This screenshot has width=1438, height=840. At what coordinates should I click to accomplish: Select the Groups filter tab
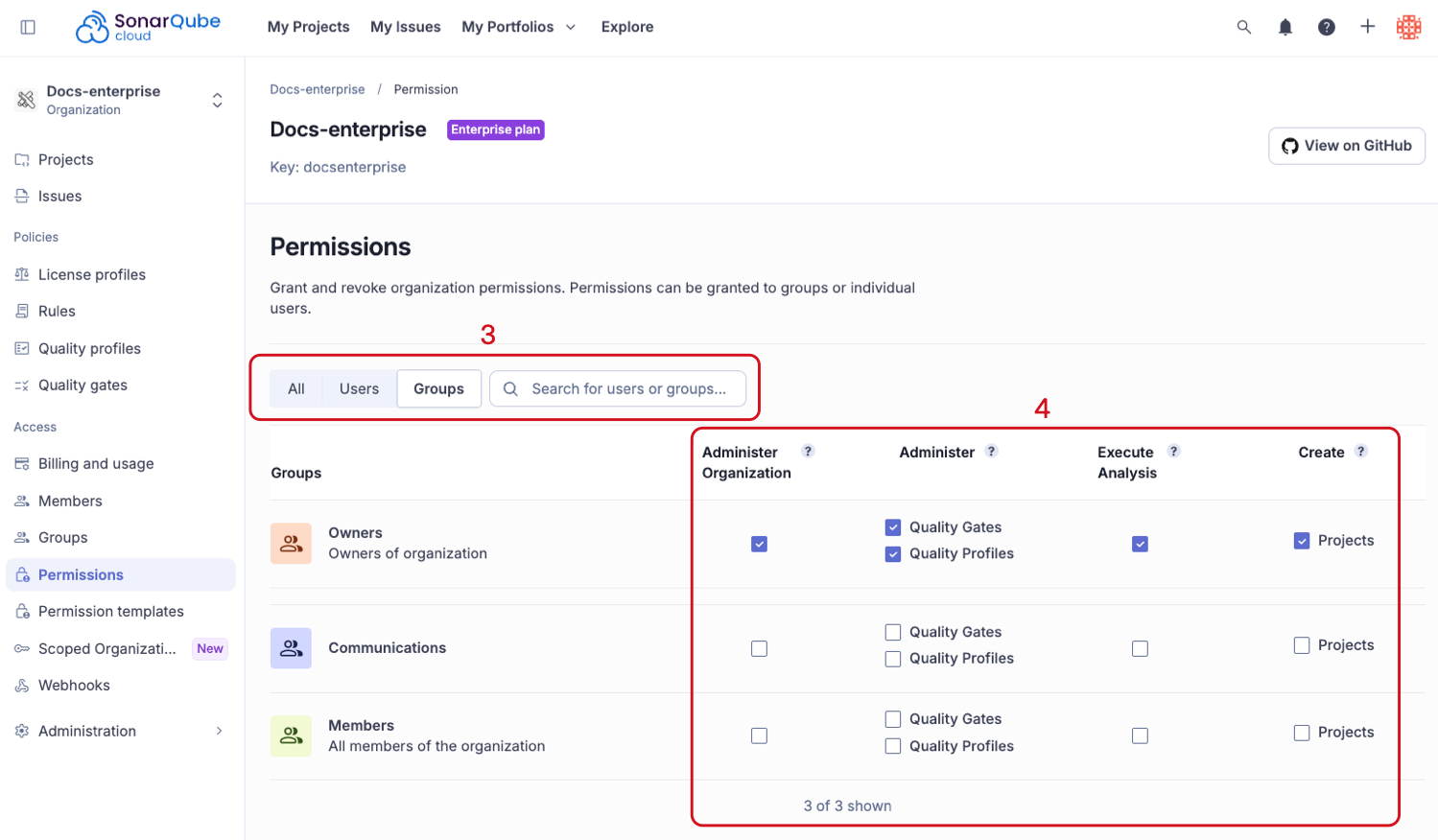[x=438, y=388]
